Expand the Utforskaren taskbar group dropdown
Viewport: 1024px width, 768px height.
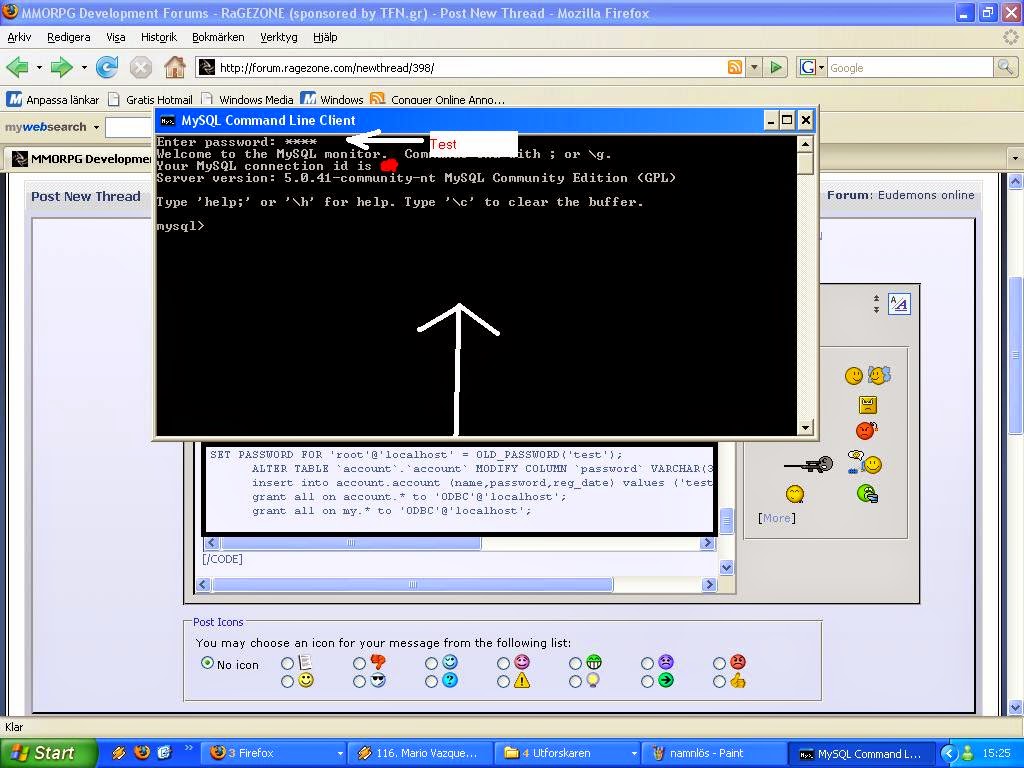(x=633, y=753)
